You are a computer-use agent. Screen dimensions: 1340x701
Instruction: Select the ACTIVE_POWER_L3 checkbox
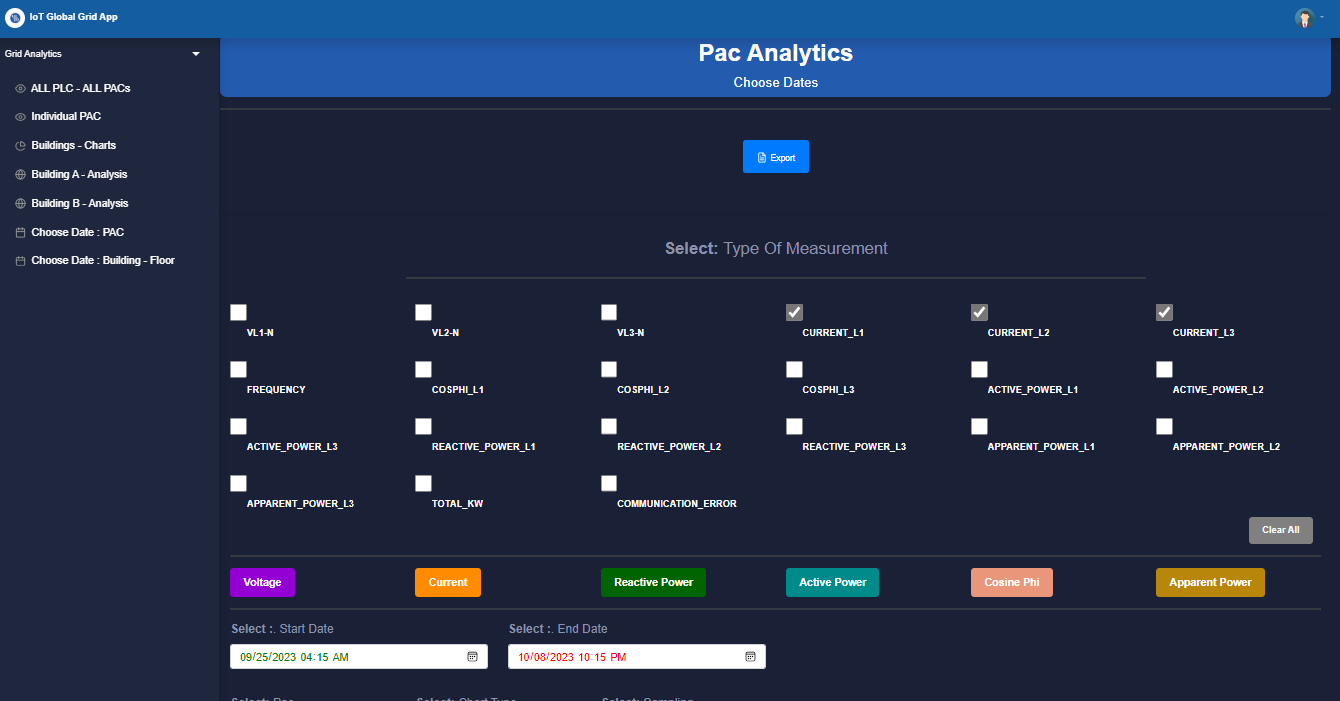point(239,427)
